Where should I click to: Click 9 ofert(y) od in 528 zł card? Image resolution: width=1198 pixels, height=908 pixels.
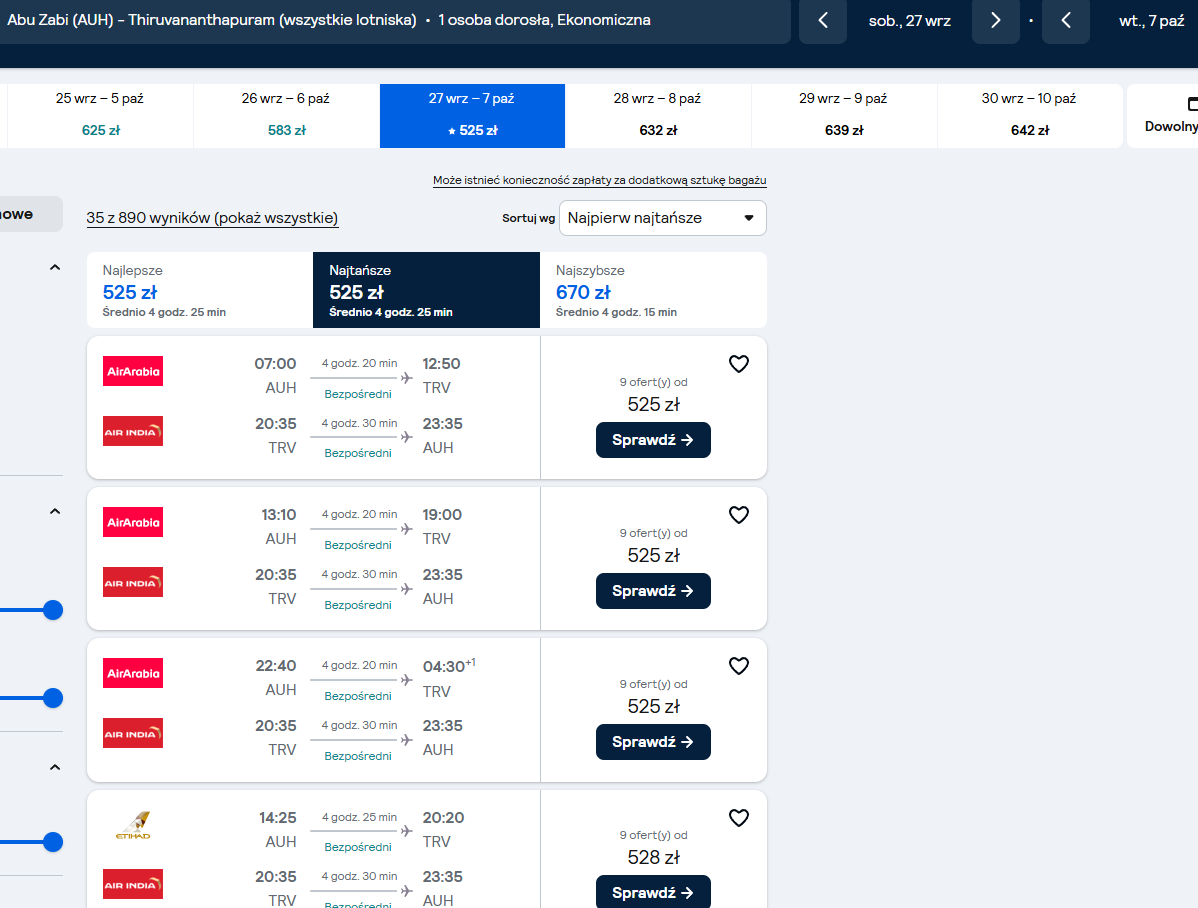(653, 835)
